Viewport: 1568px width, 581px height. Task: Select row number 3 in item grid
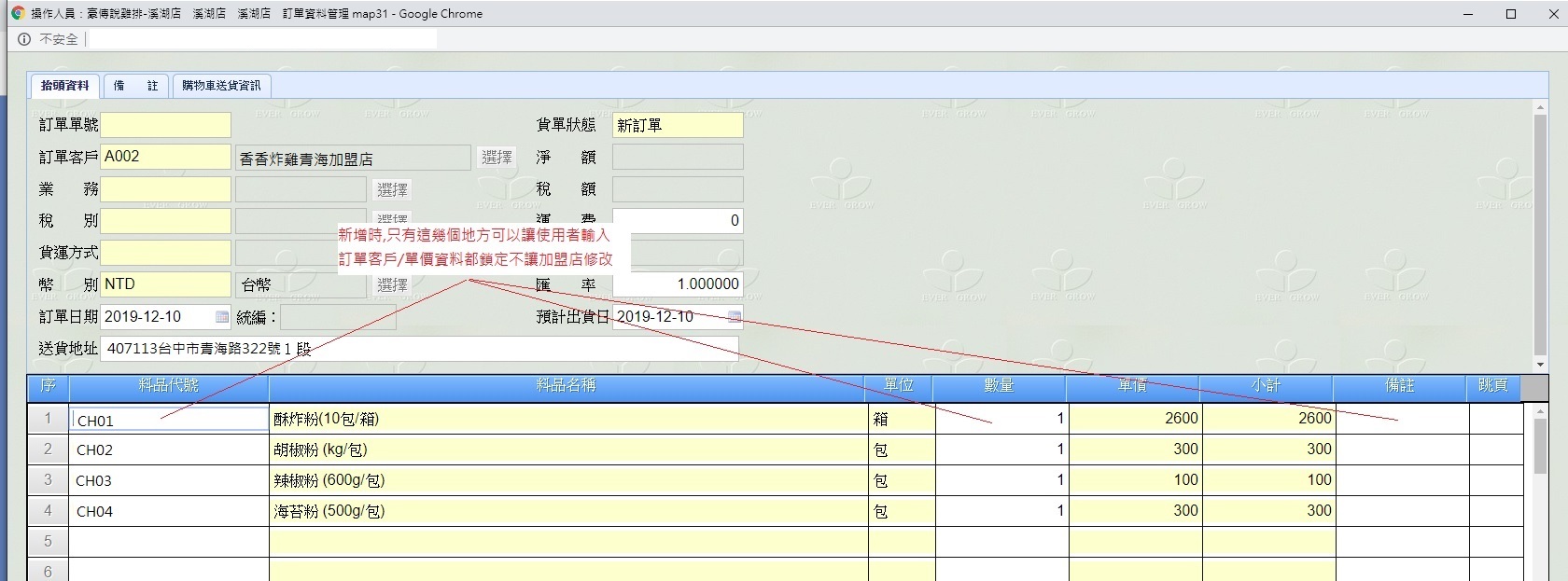tap(48, 480)
